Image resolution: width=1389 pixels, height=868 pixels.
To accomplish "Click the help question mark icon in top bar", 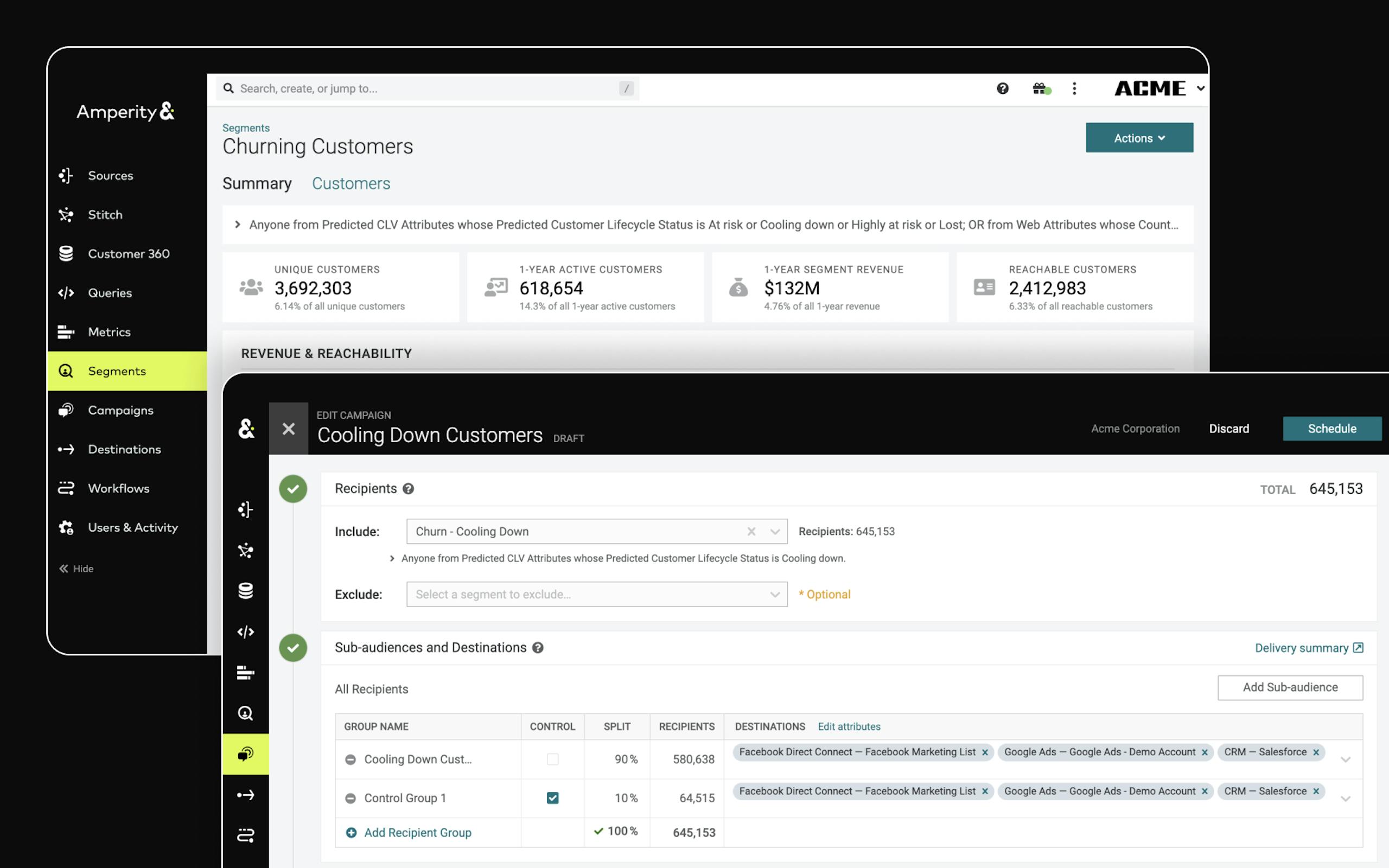I will tap(1002, 88).
